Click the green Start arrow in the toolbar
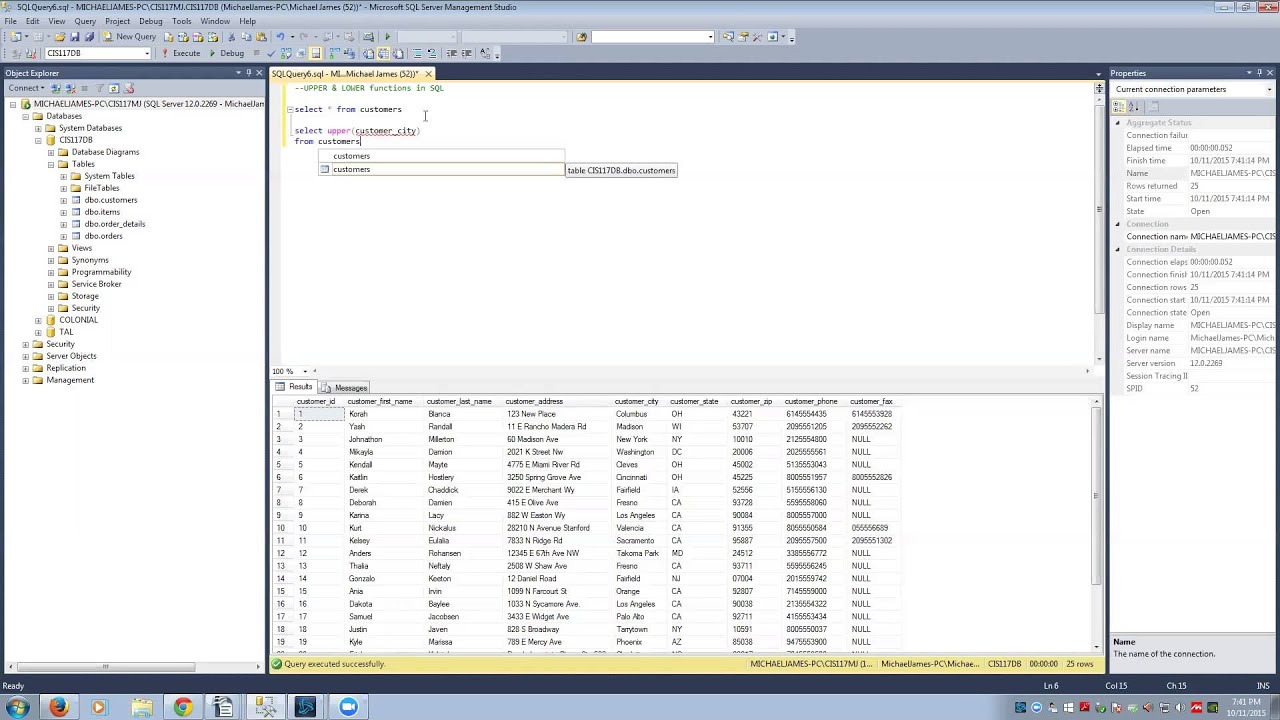The width and height of the screenshot is (1280, 720). pyautogui.click(x=388, y=37)
